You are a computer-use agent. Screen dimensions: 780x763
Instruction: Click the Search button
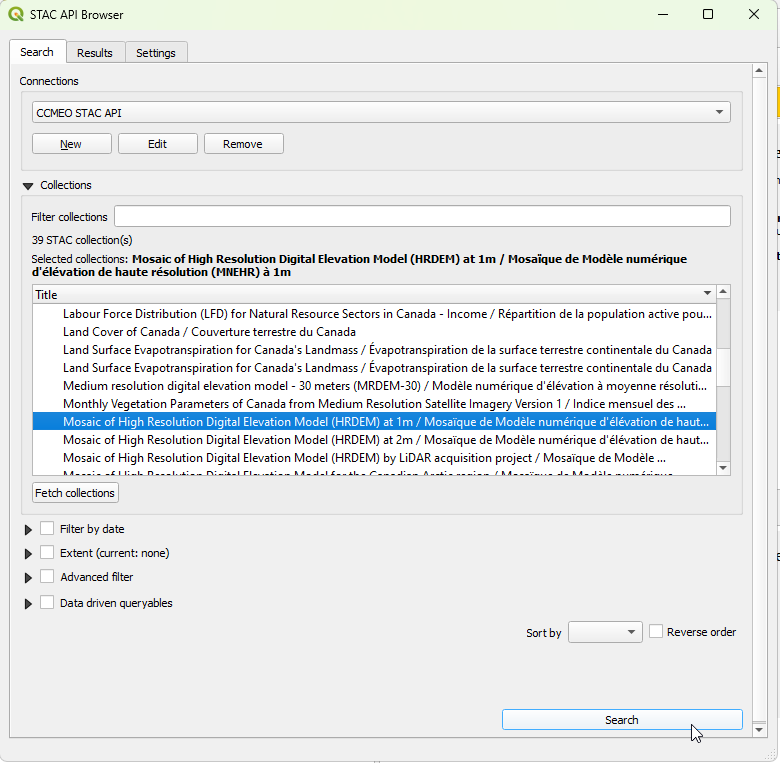(621, 720)
